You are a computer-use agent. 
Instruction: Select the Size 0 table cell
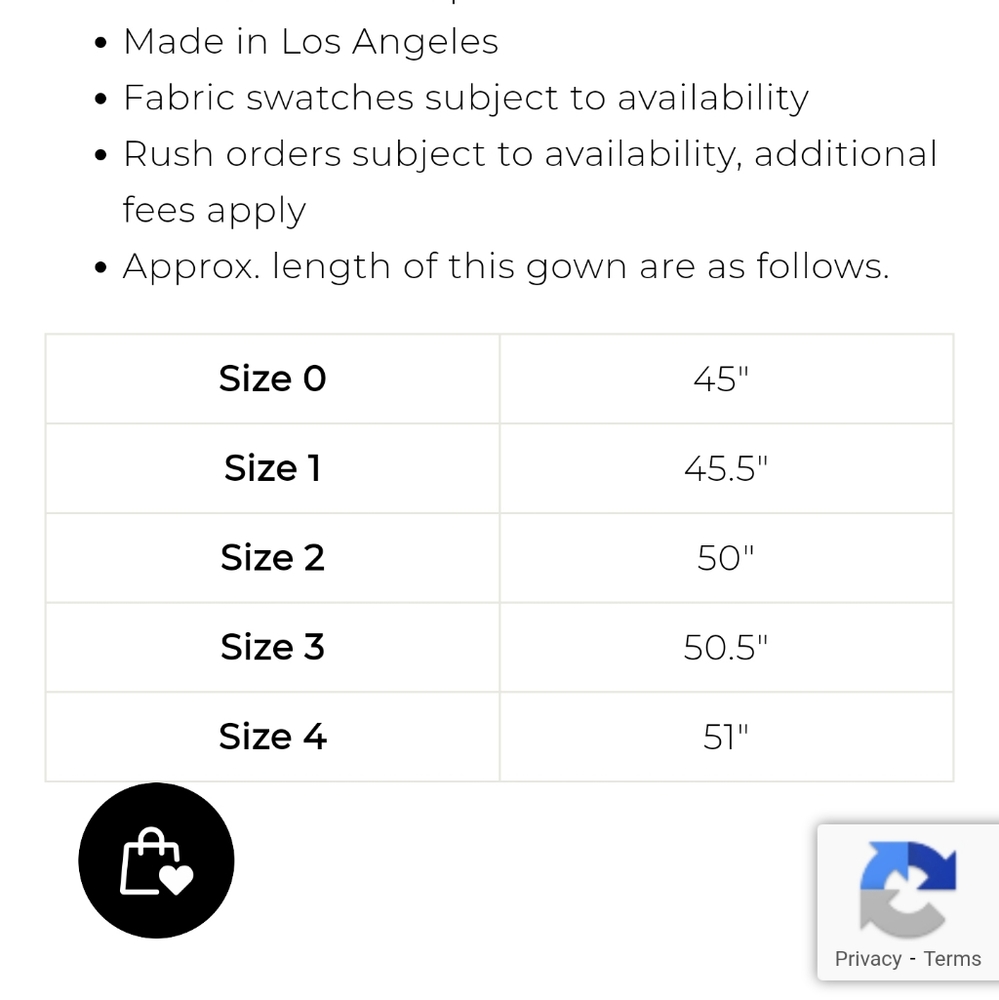[273, 379]
